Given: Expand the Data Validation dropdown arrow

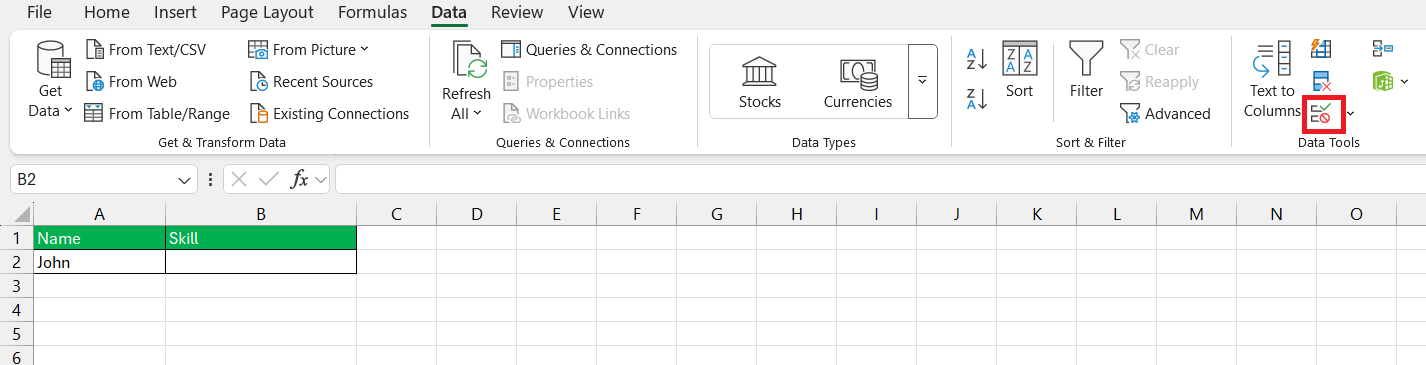Looking at the screenshot, I should coord(1351,113).
